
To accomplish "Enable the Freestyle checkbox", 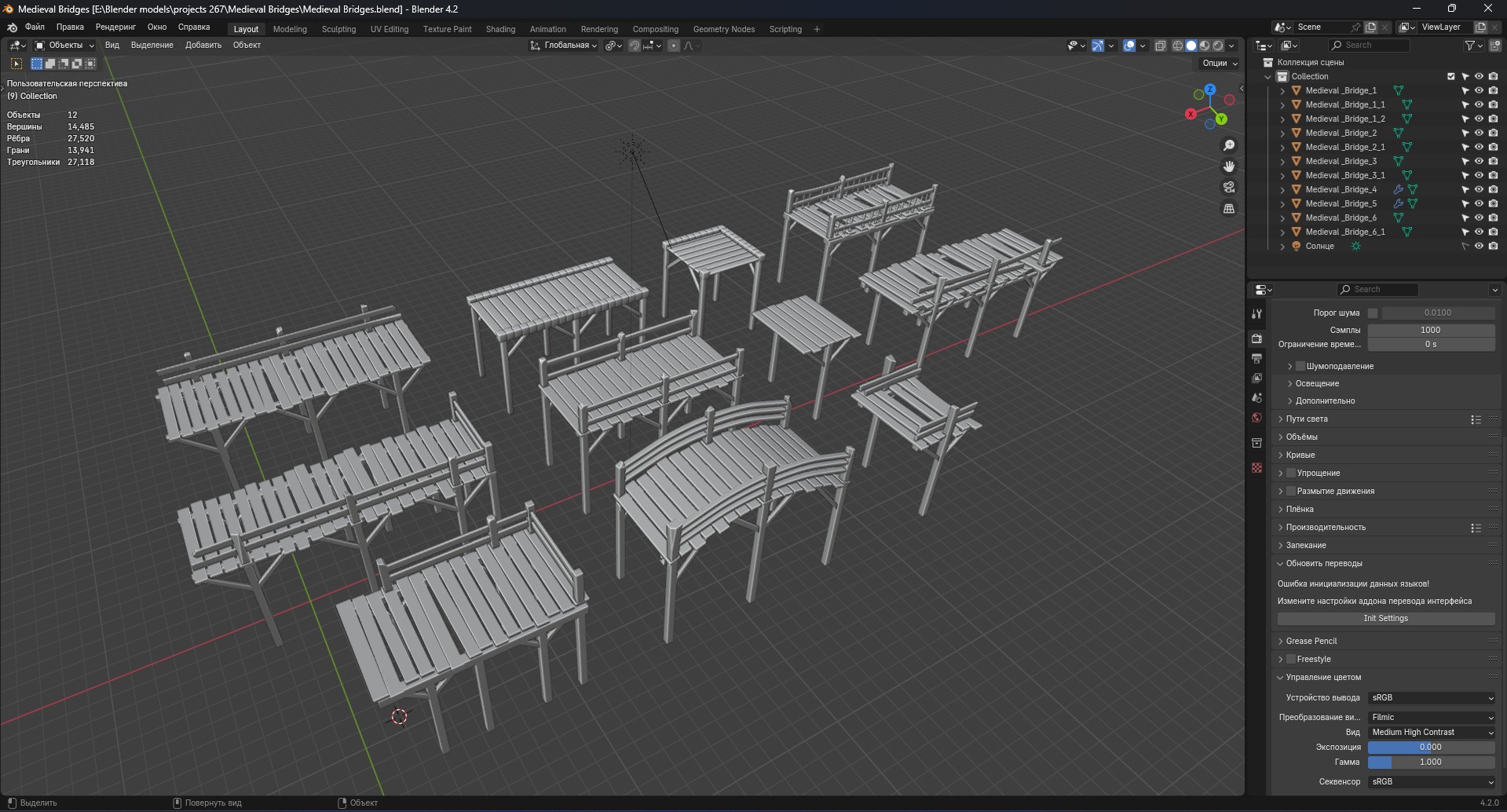I will (x=1291, y=659).
